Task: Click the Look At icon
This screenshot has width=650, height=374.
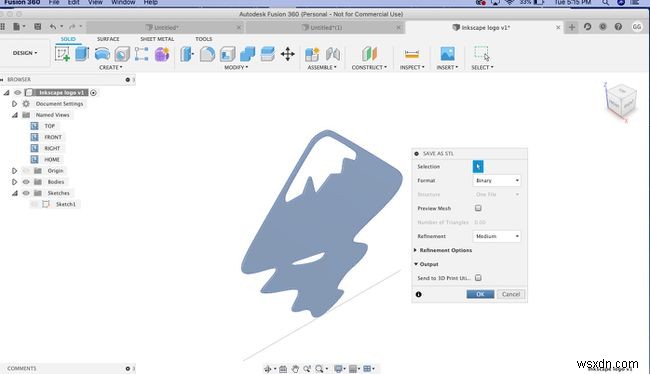Action: point(283,369)
